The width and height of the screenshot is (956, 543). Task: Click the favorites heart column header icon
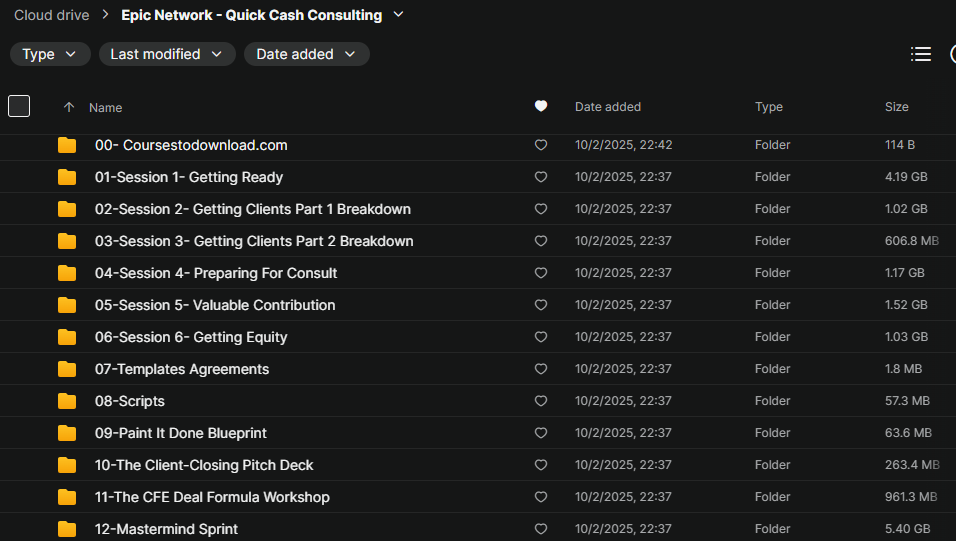point(541,106)
